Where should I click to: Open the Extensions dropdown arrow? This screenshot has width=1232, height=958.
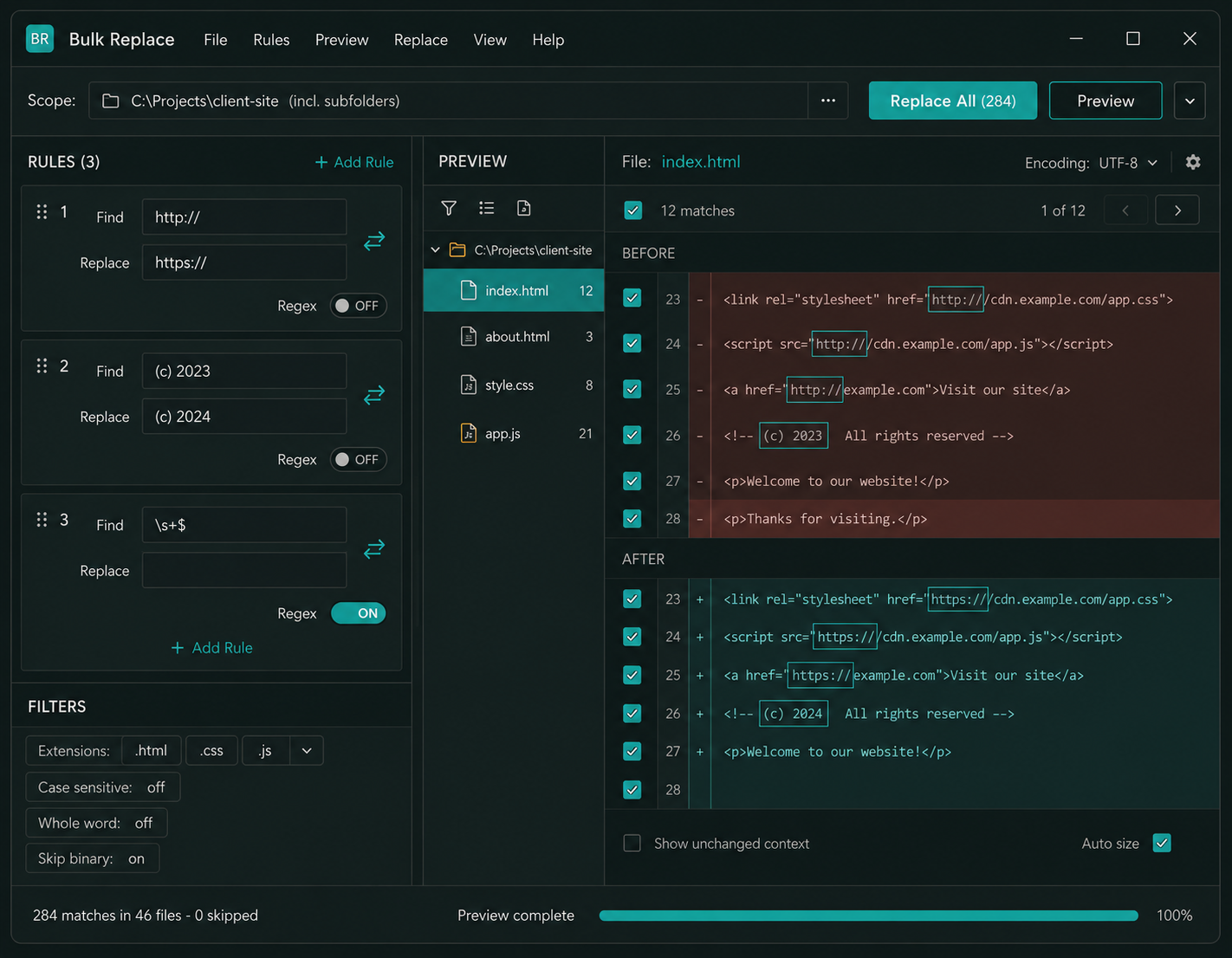(307, 750)
